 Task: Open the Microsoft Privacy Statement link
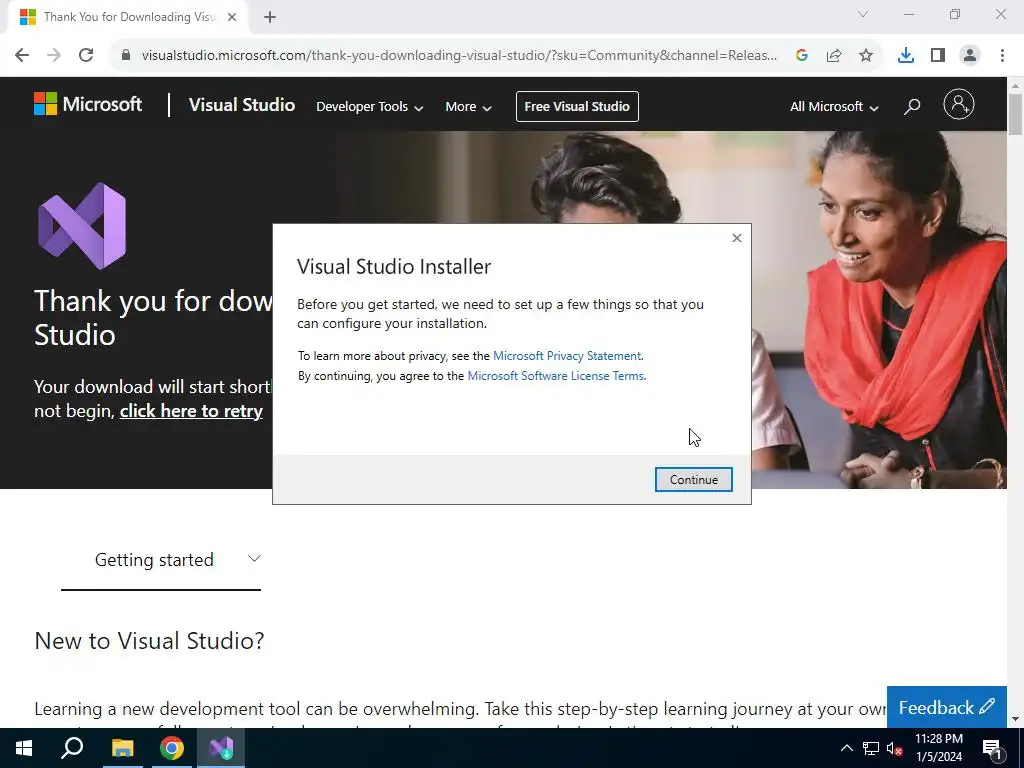pos(567,356)
